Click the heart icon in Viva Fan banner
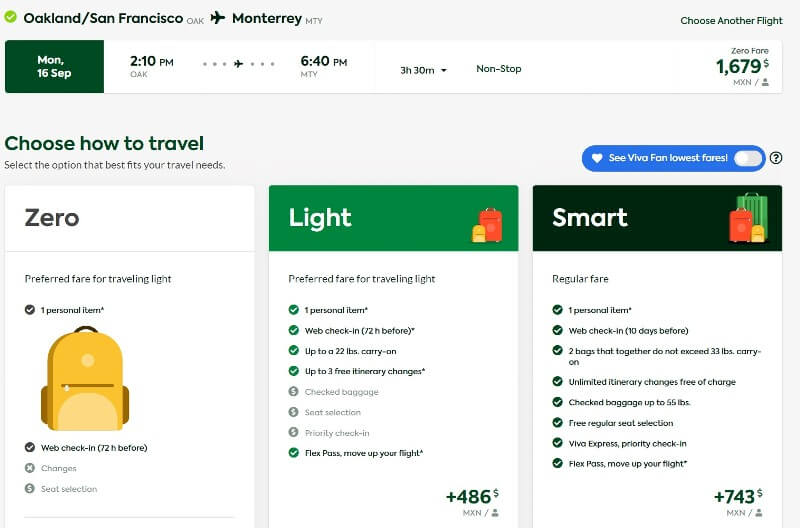 click(596, 158)
